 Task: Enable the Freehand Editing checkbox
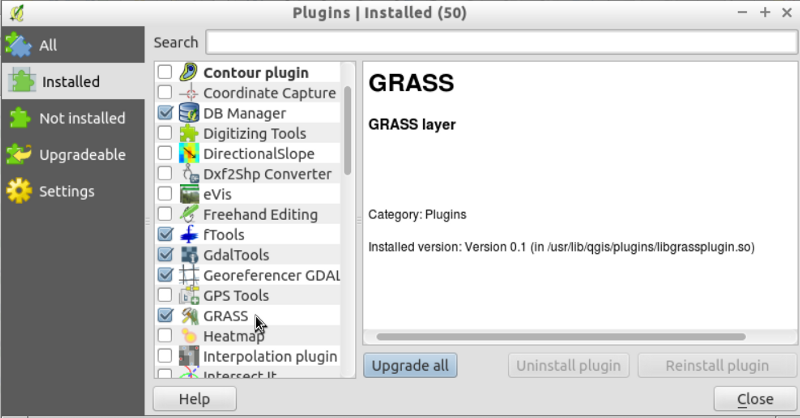pos(165,214)
